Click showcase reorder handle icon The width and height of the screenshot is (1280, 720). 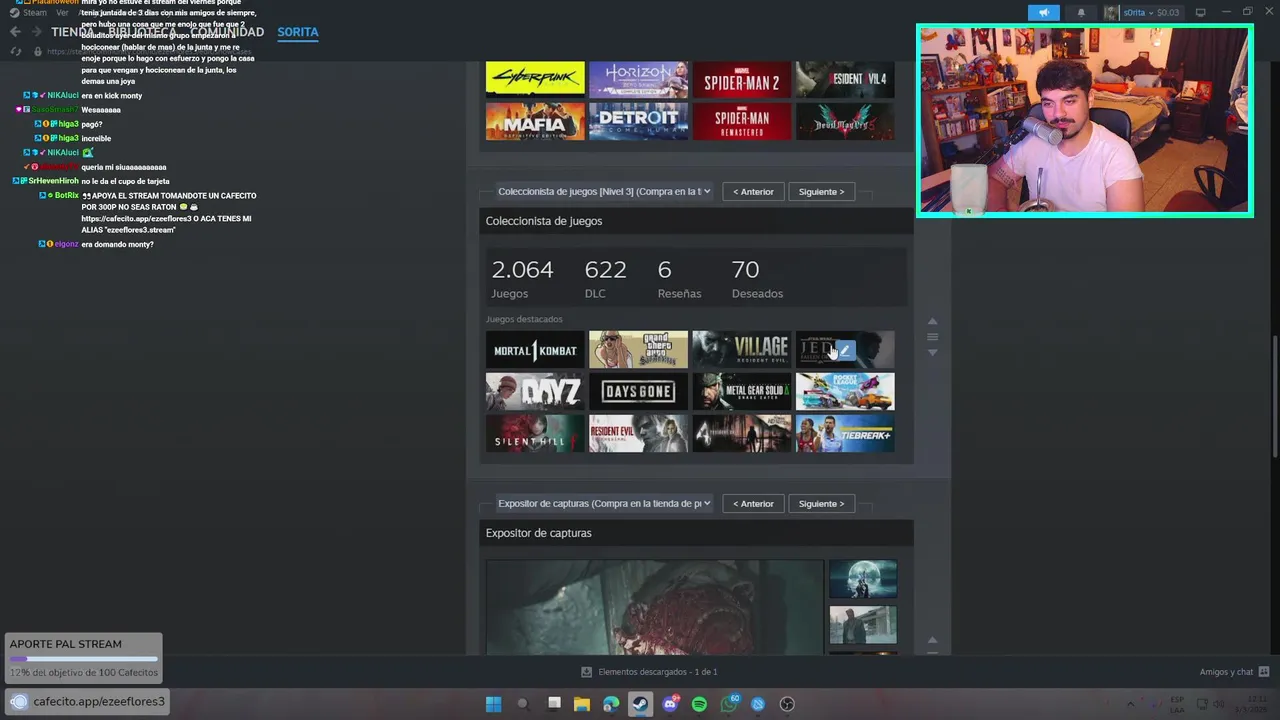click(x=932, y=337)
